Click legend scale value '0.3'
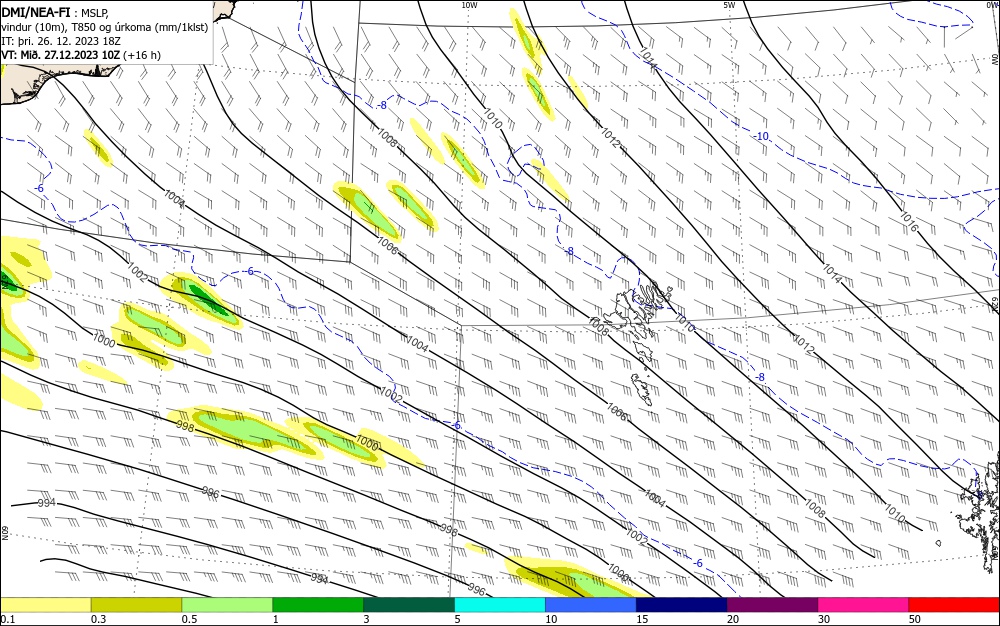The height and width of the screenshot is (626, 1000). [98, 619]
